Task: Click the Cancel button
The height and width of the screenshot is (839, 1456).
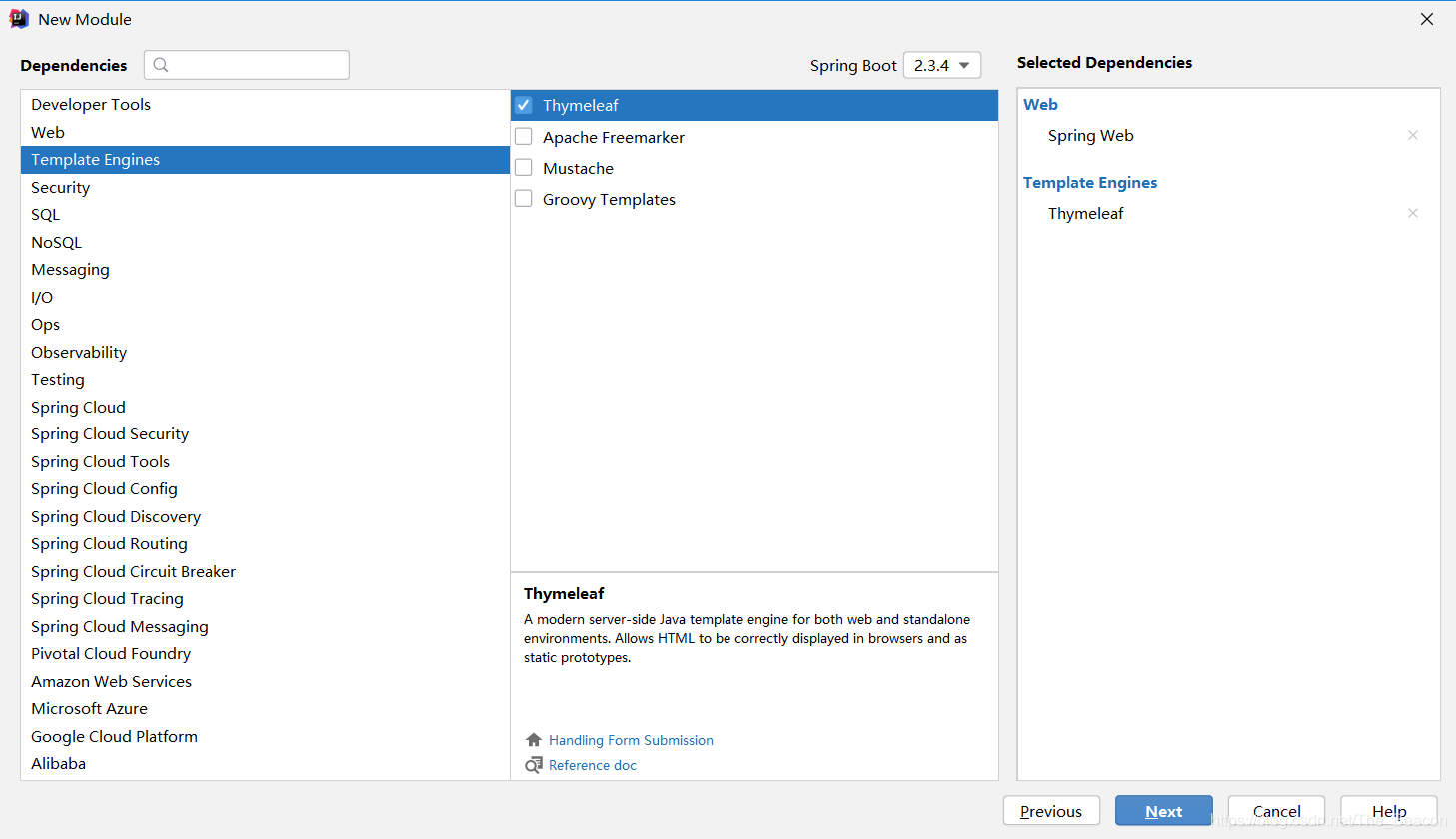Action: 1276,811
